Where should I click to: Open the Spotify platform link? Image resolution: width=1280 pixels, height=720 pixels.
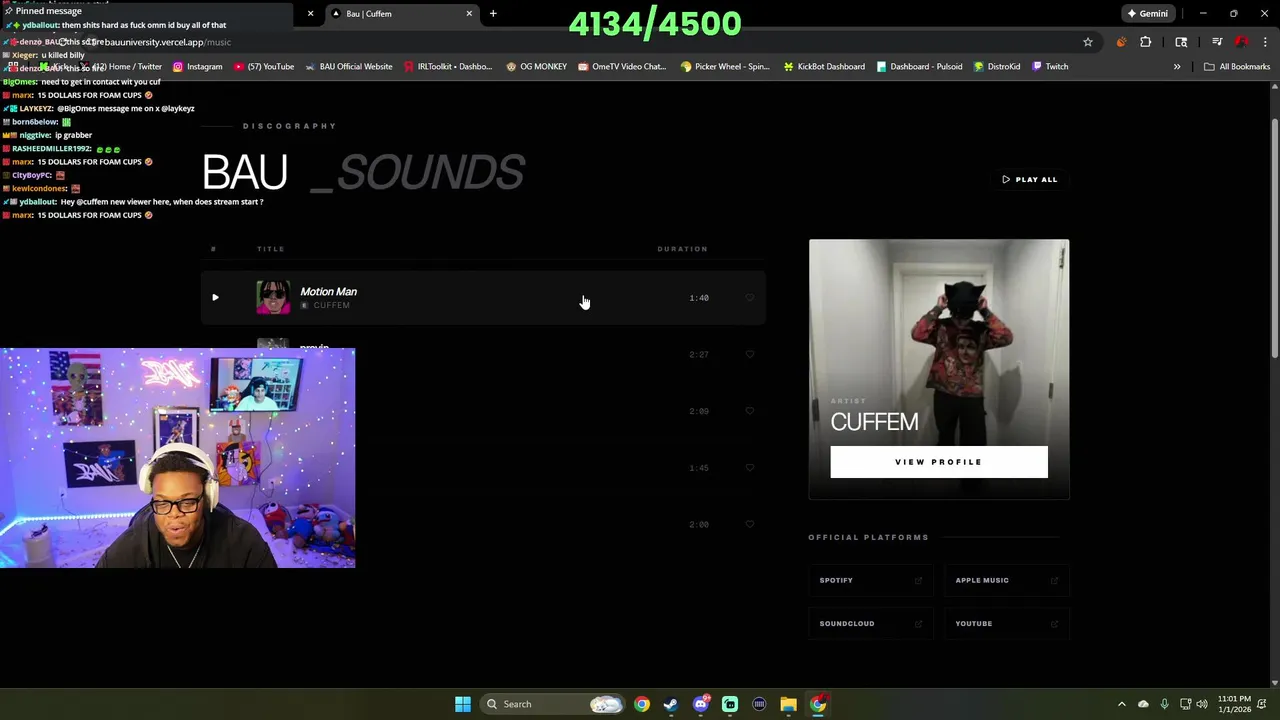(871, 580)
